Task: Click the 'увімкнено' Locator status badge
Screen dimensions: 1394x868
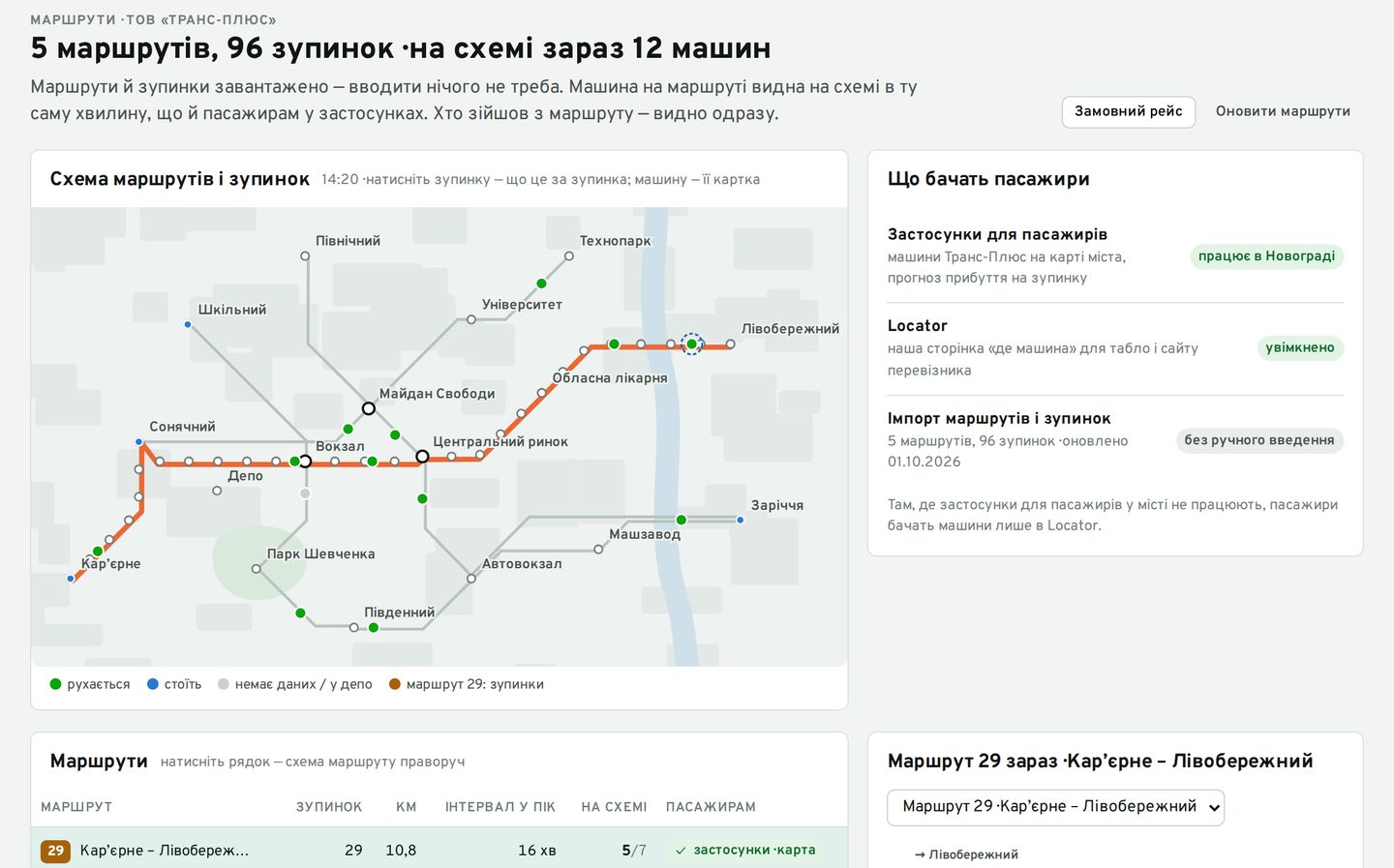Action: pyautogui.click(x=1300, y=347)
